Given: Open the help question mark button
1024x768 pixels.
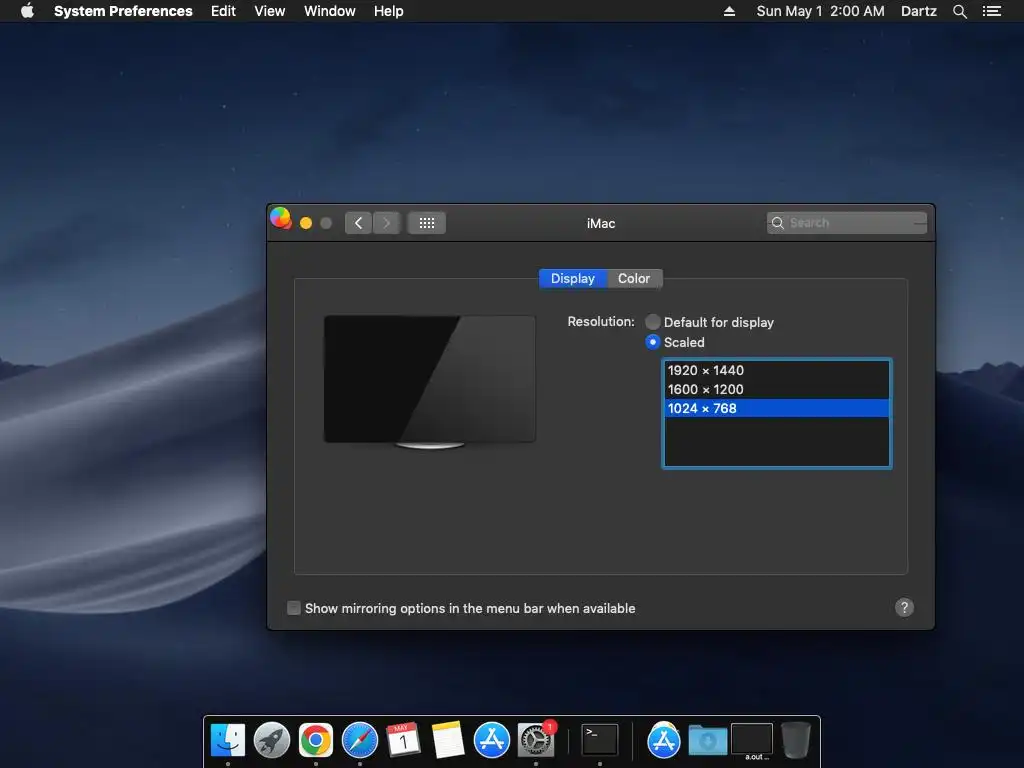Looking at the screenshot, I should pos(904,608).
